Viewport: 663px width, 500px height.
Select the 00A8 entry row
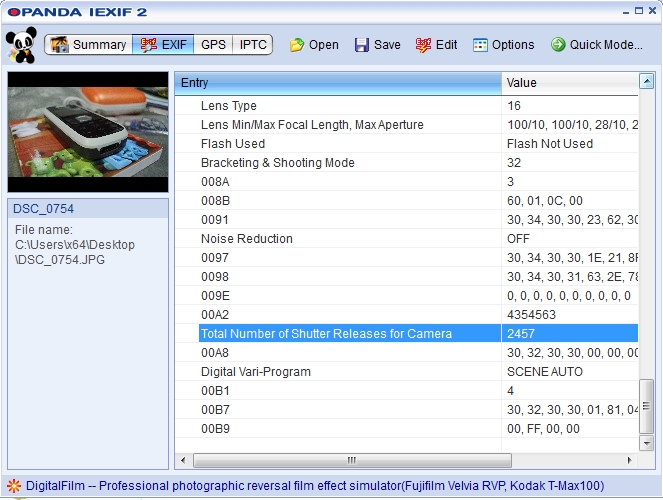(x=407, y=353)
